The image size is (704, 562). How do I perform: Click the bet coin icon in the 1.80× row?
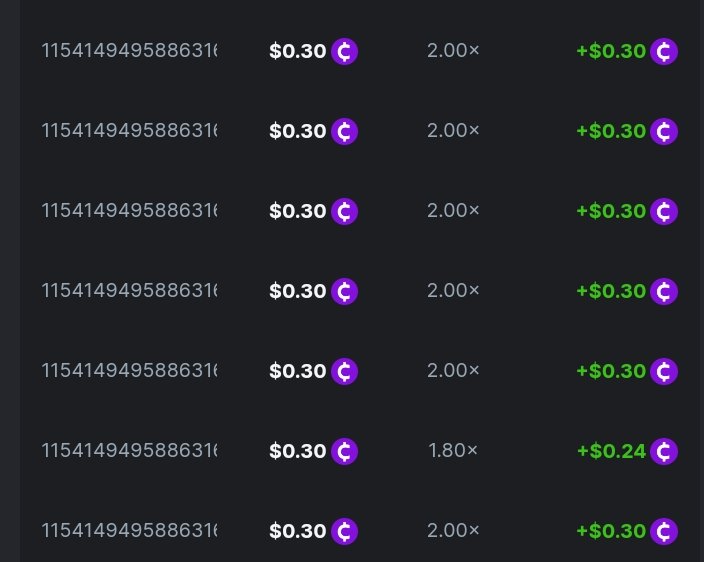[345, 451]
